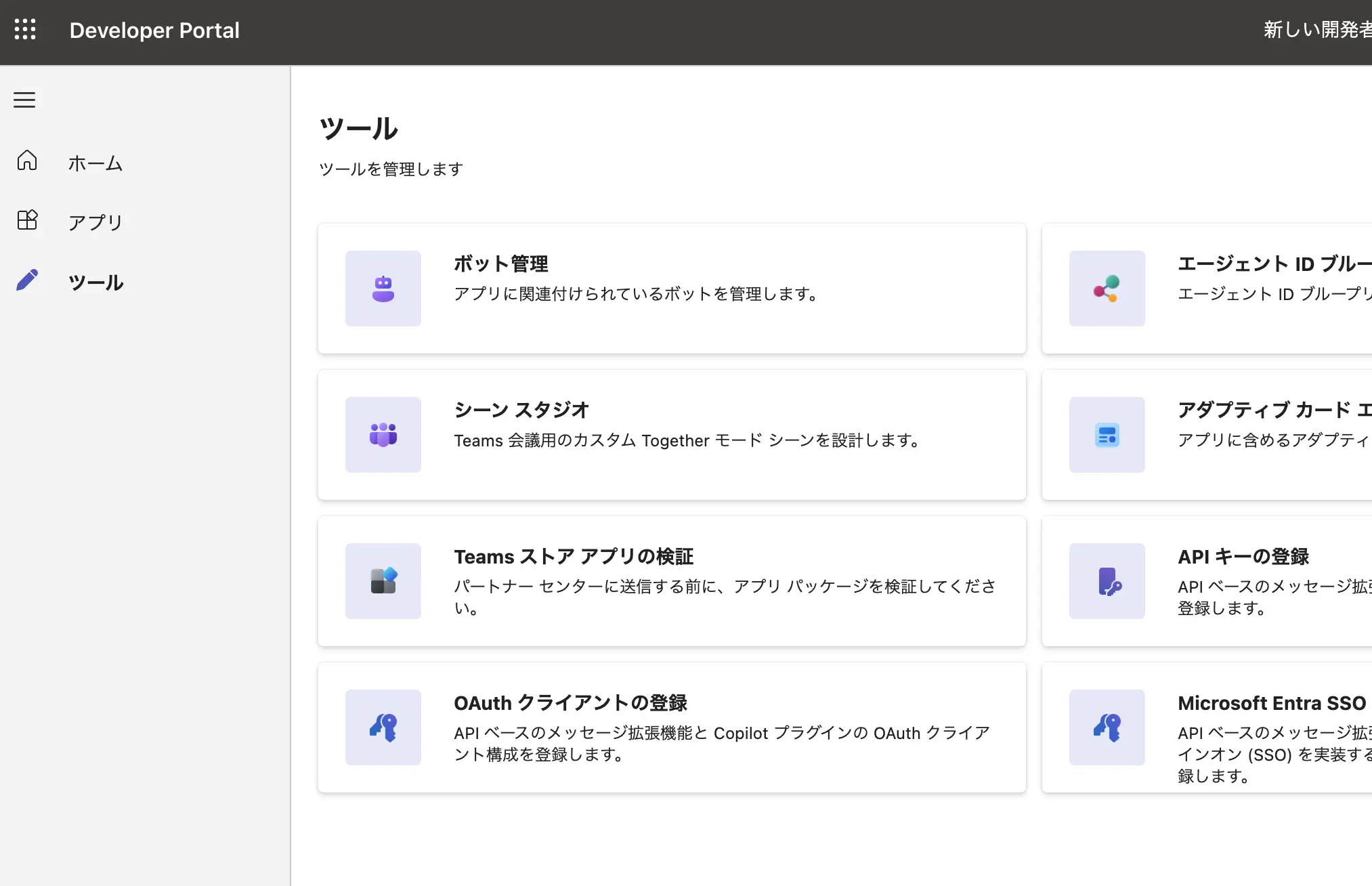The height and width of the screenshot is (886, 1372).
Task: Click text アプリに関連付けられているボットを管理します。
Action: pyautogui.click(x=636, y=294)
